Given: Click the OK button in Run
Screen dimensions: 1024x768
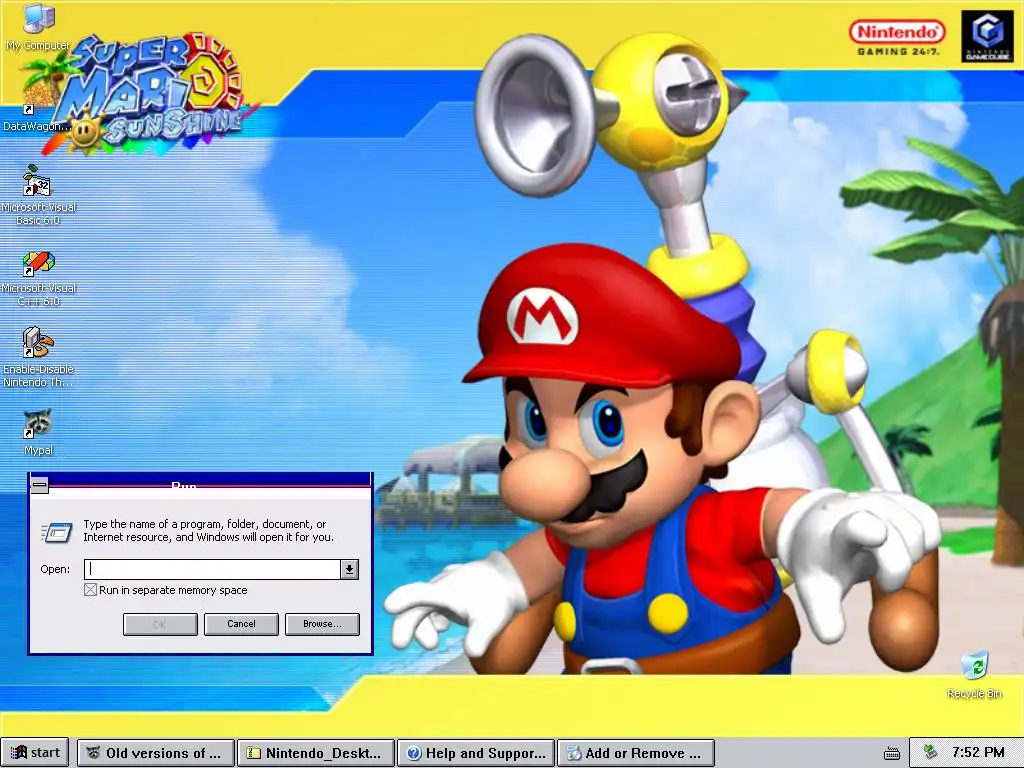Looking at the screenshot, I should click(160, 624).
